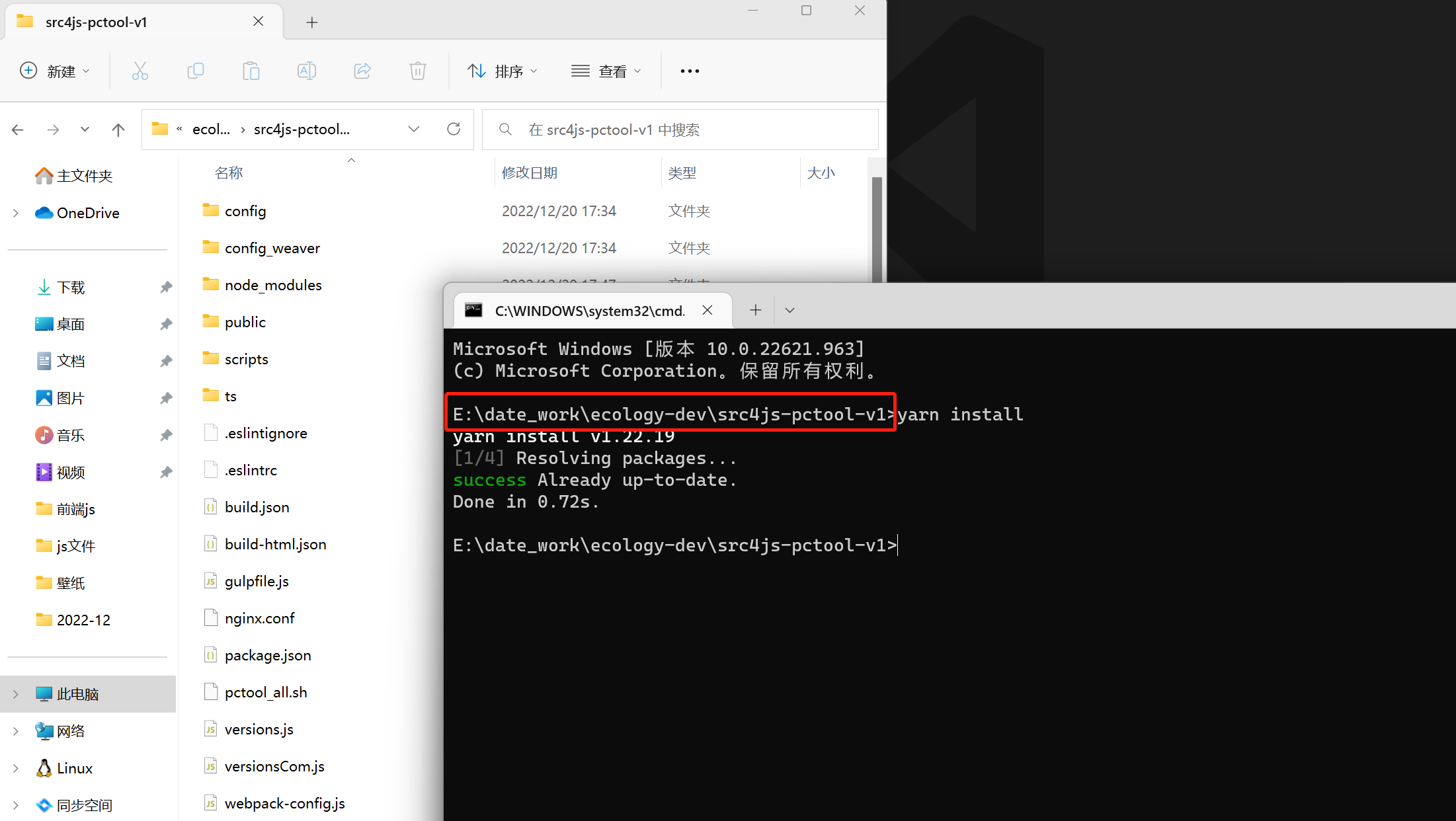Click the Copy icon in Explorer toolbar
Viewport: 1456px width, 821px height.
coord(196,71)
